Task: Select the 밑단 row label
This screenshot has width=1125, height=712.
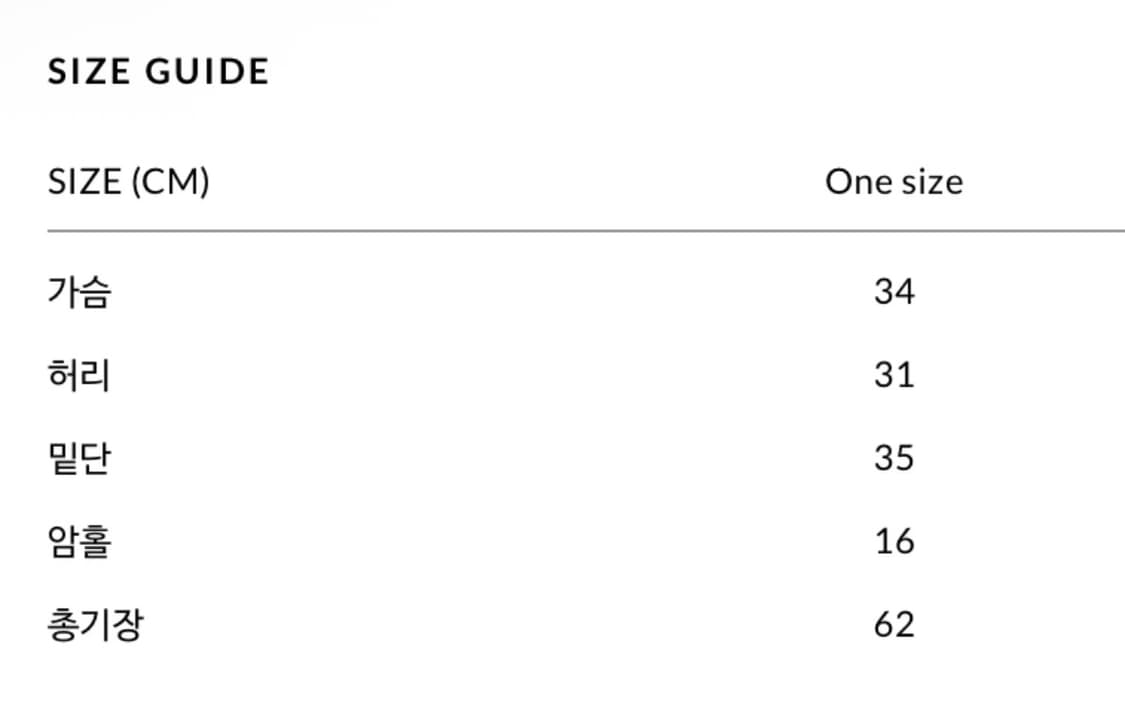Action: (79, 458)
